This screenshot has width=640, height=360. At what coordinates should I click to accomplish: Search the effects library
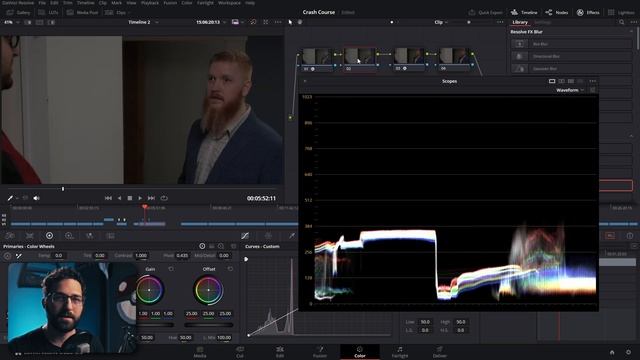[622, 22]
